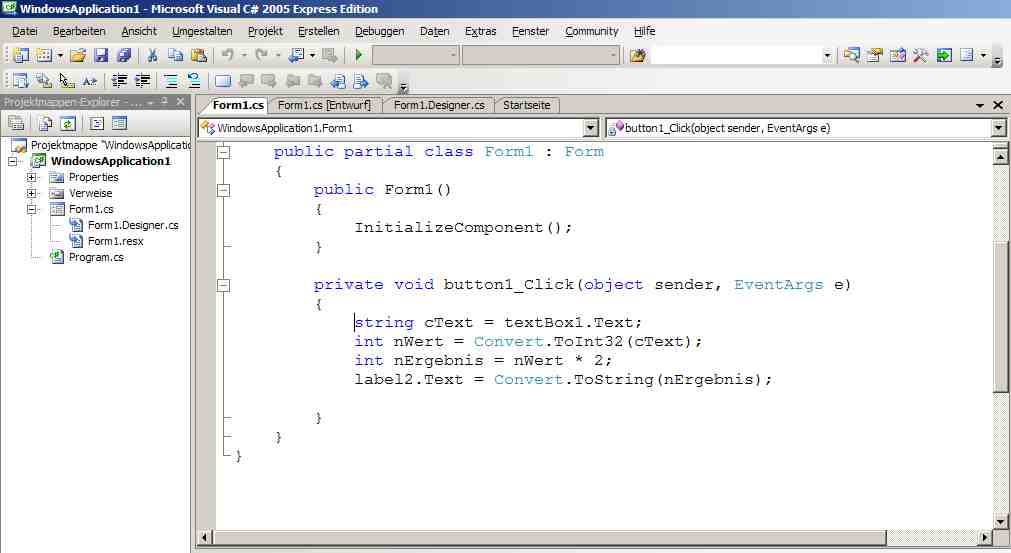Open the Find combo box dropdown arrow

coord(827,56)
